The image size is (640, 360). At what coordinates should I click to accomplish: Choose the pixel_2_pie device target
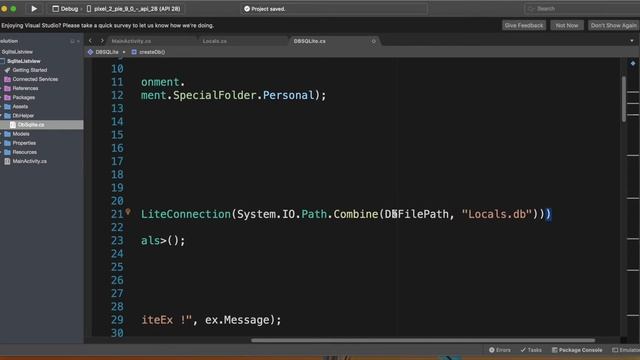(133, 9)
